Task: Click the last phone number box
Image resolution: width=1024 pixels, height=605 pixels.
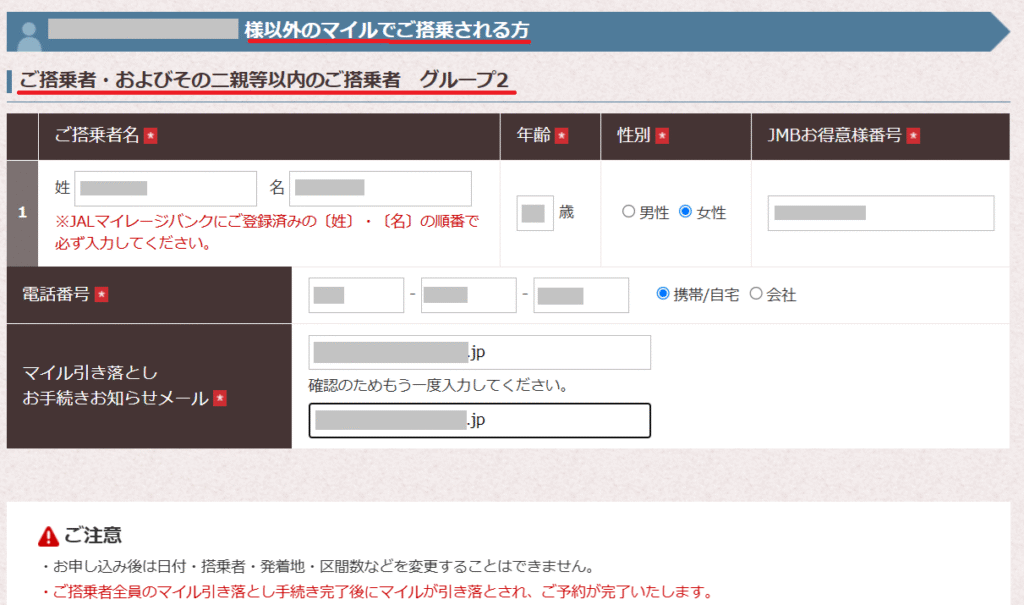Action: click(580, 295)
